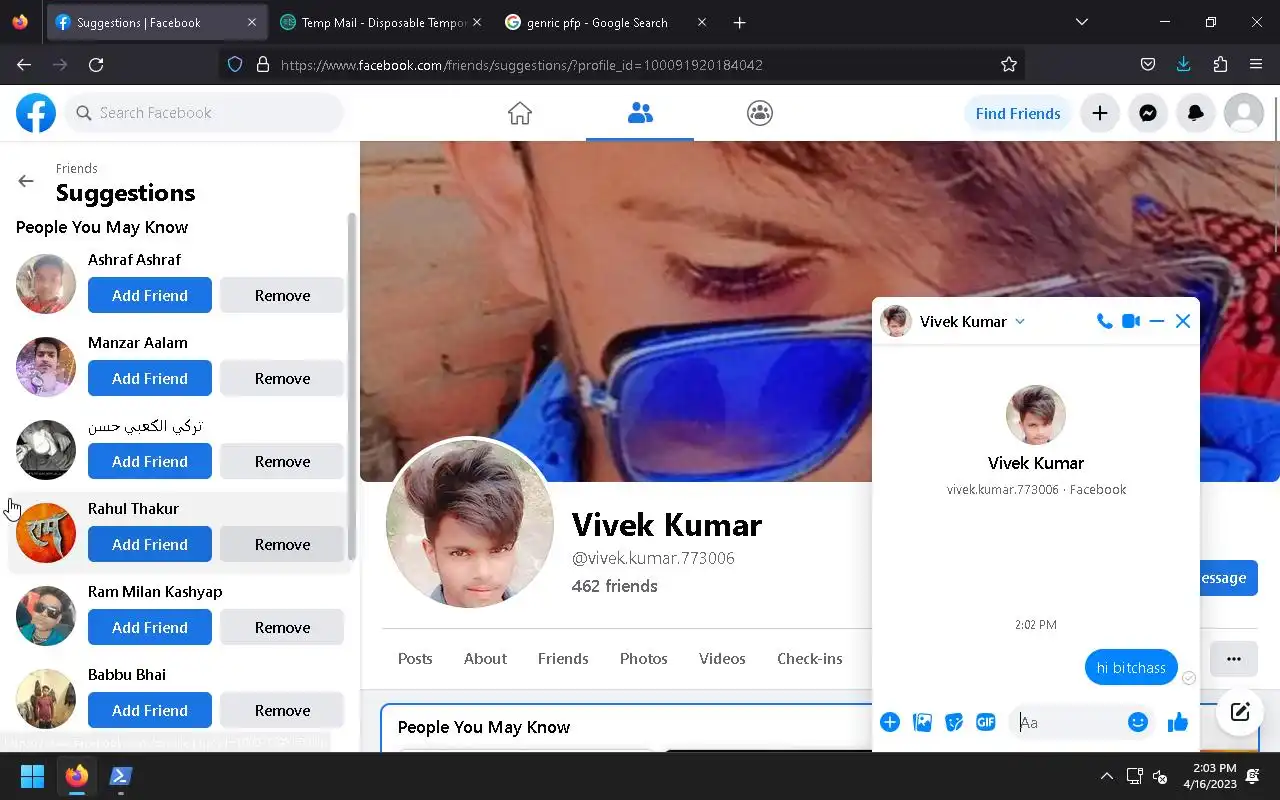This screenshot has height=800, width=1280.
Task: Remove the Manzar Aalam suggestion
Action: (282, 378)
